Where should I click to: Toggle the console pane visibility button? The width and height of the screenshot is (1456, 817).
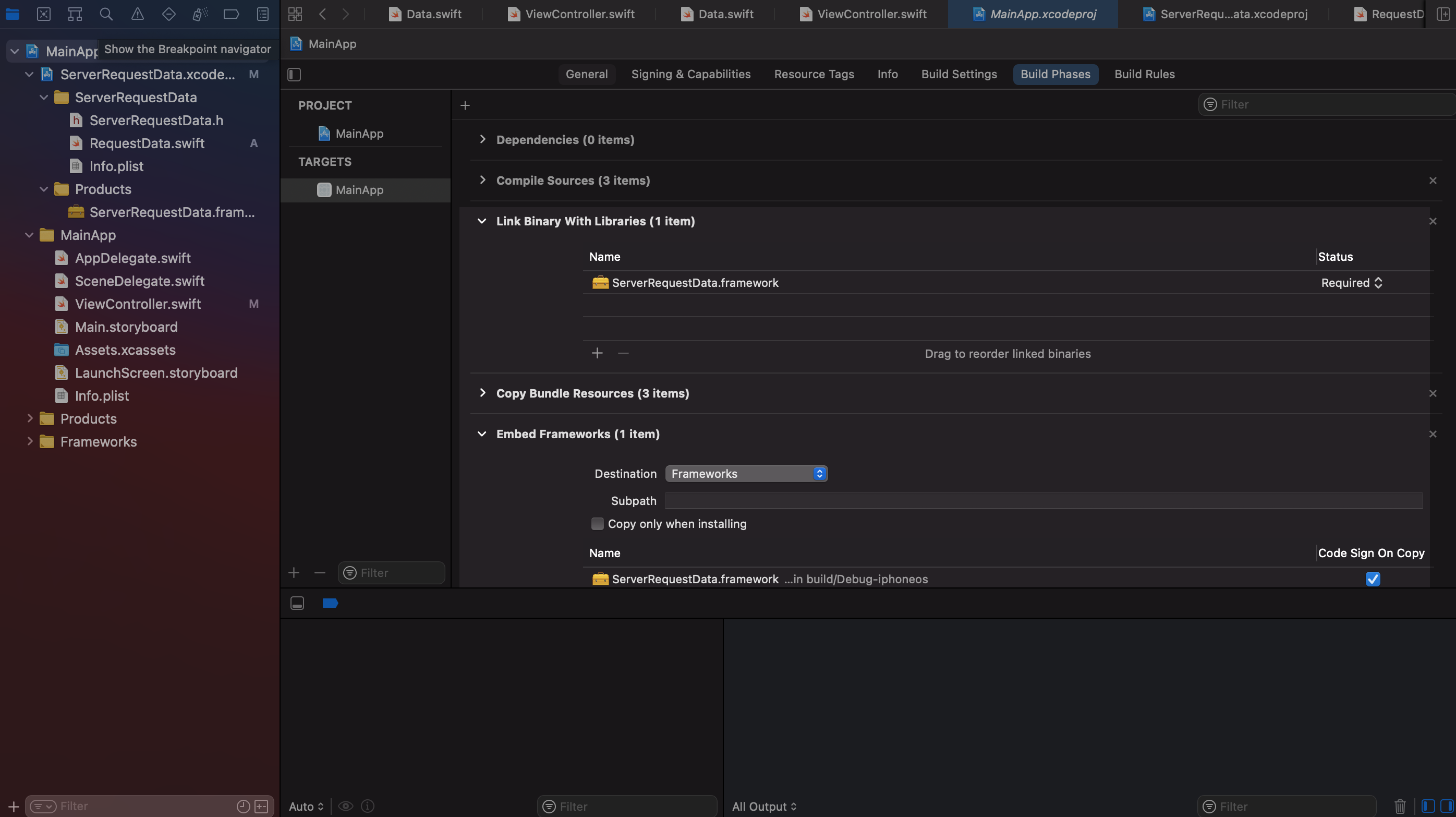tap(1447, 806)
